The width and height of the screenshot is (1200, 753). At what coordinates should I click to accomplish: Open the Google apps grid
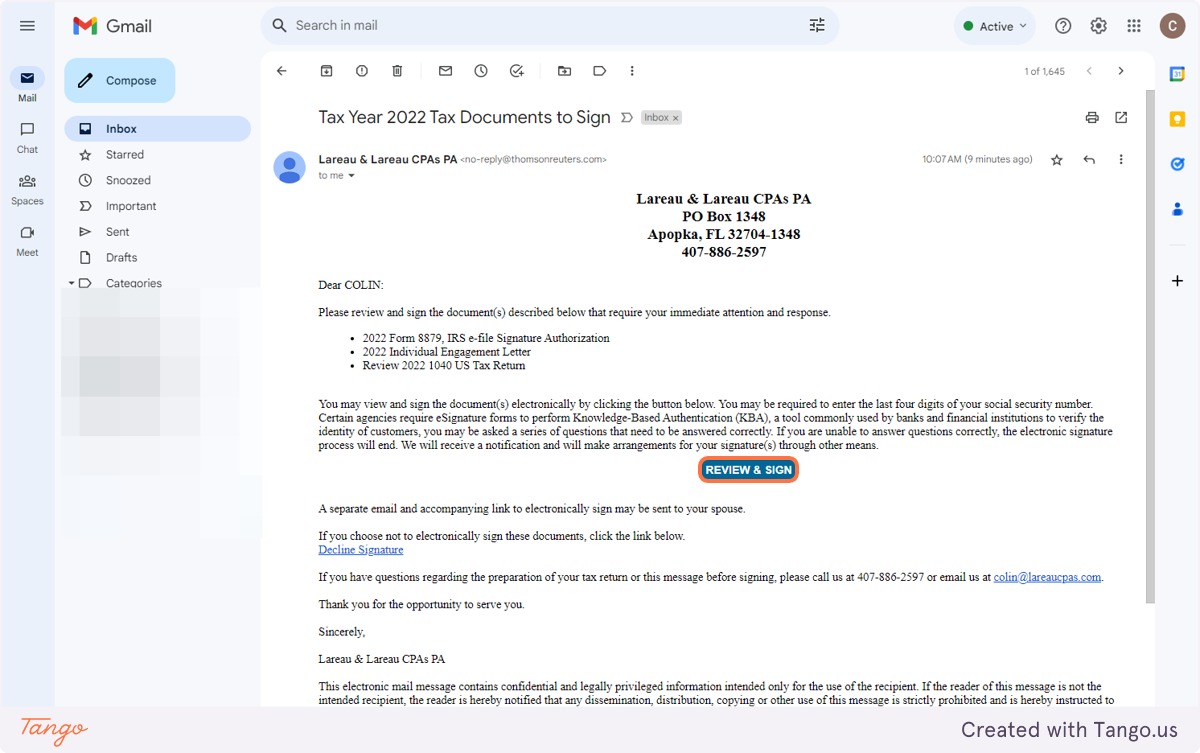[1134, 26]
